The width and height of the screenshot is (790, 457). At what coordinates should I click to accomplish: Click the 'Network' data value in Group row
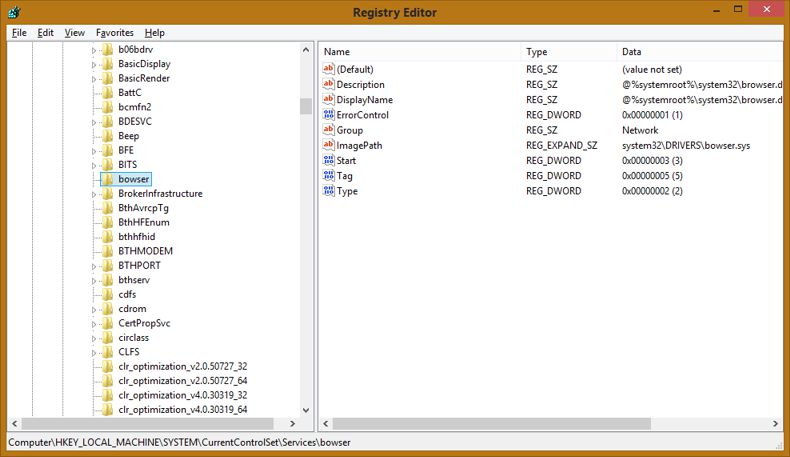point(640,130)
